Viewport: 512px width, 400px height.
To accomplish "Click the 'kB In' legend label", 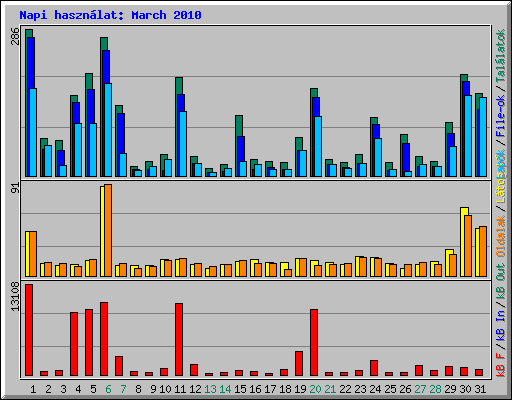I will tap(501, 326).
